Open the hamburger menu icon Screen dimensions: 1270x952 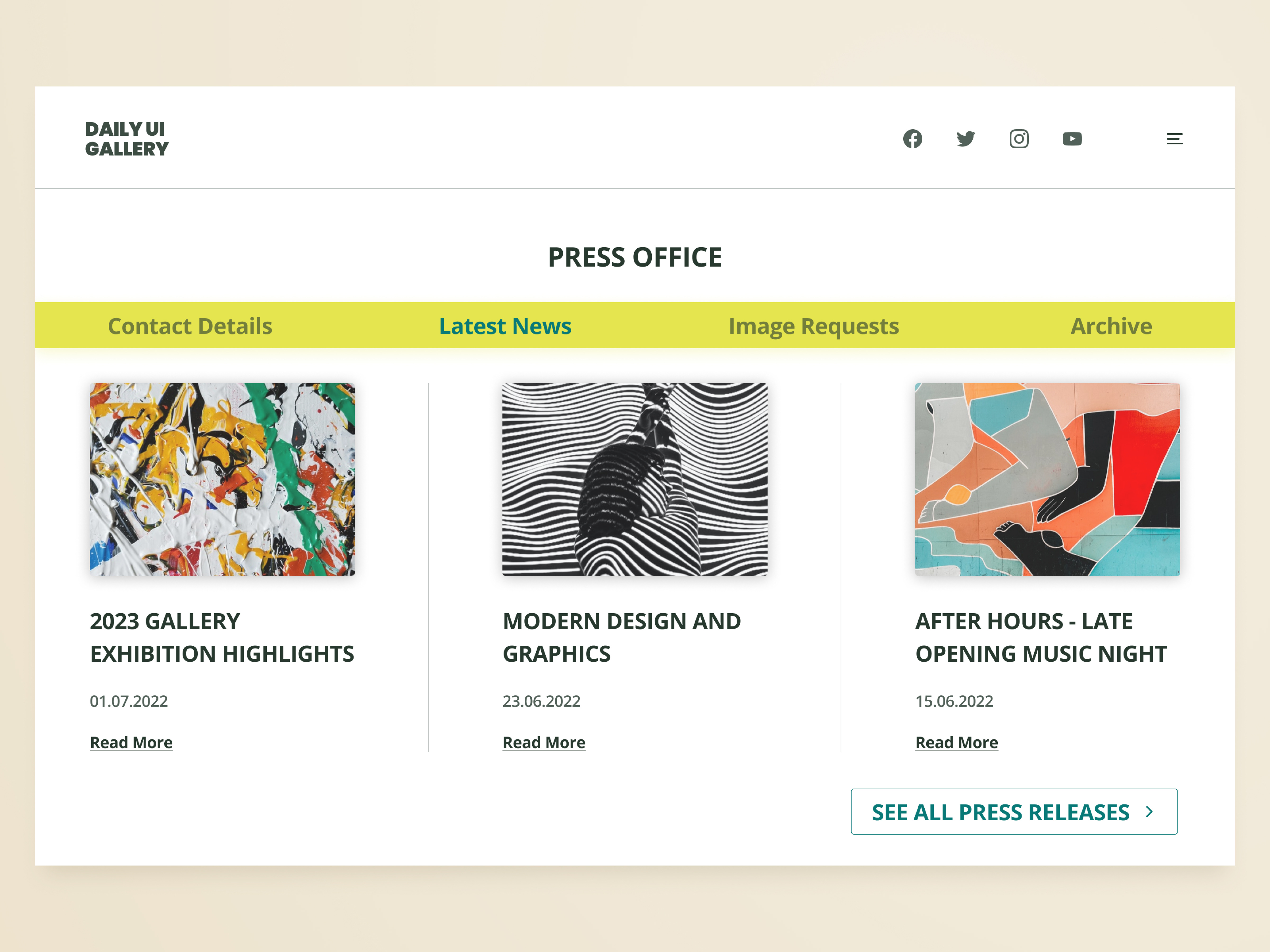1174,139
